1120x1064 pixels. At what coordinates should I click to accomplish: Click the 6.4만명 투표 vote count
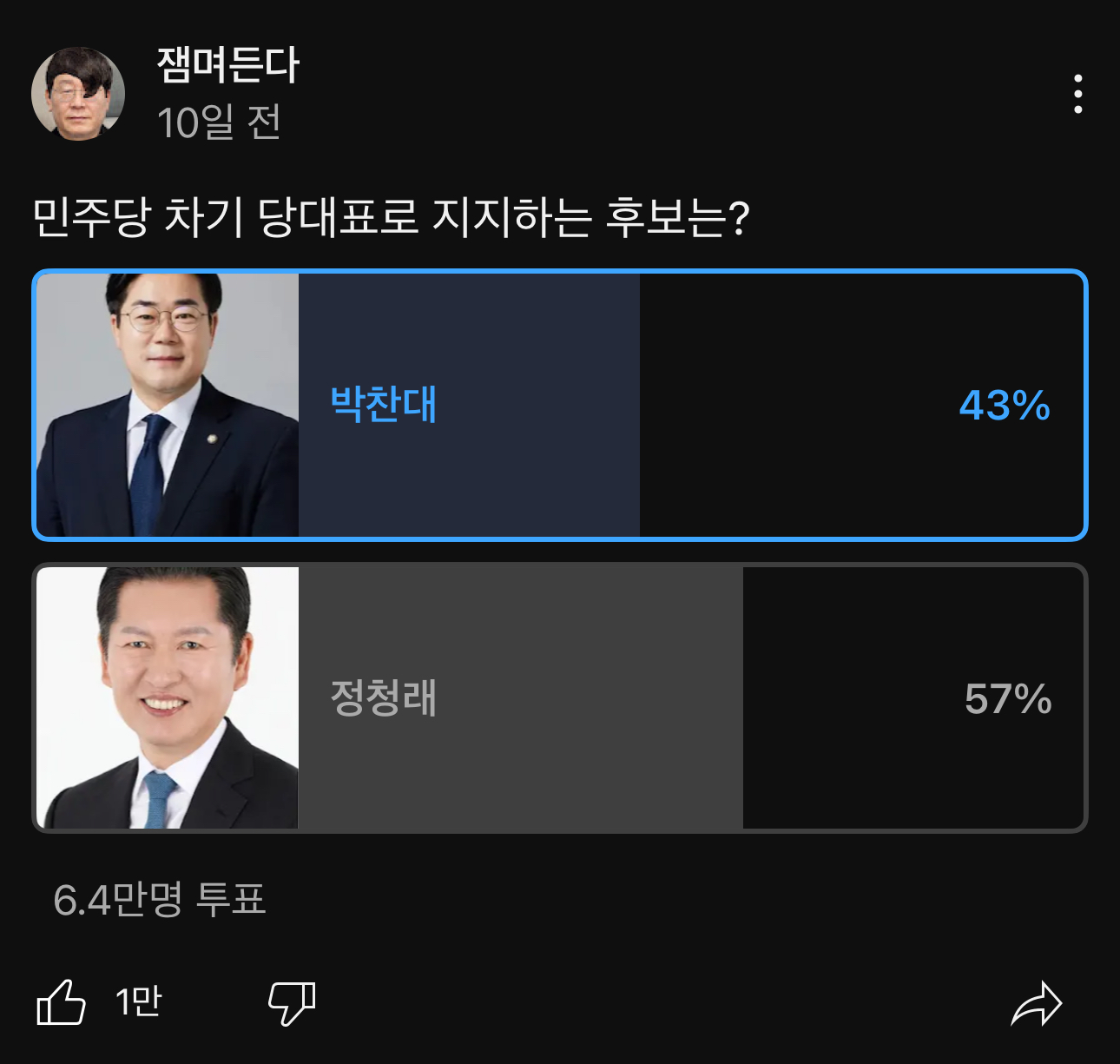pos(159,900)
